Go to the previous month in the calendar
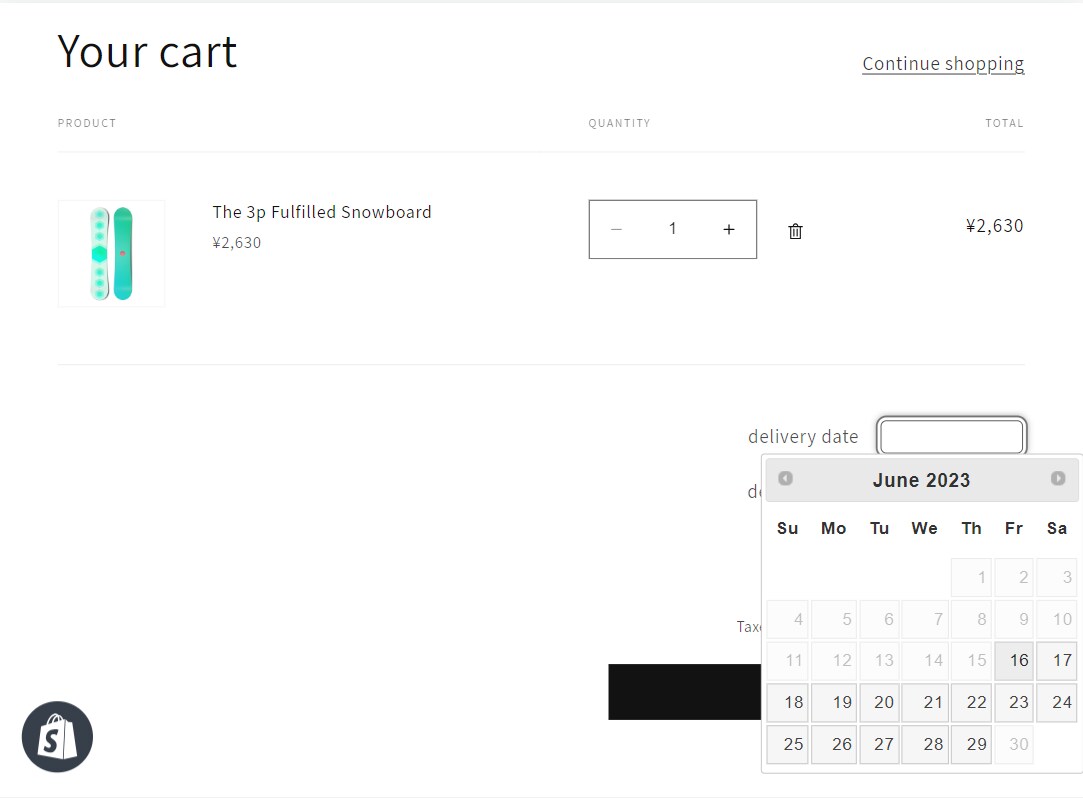Screen dimensions: 1083x798 (785, 478)
